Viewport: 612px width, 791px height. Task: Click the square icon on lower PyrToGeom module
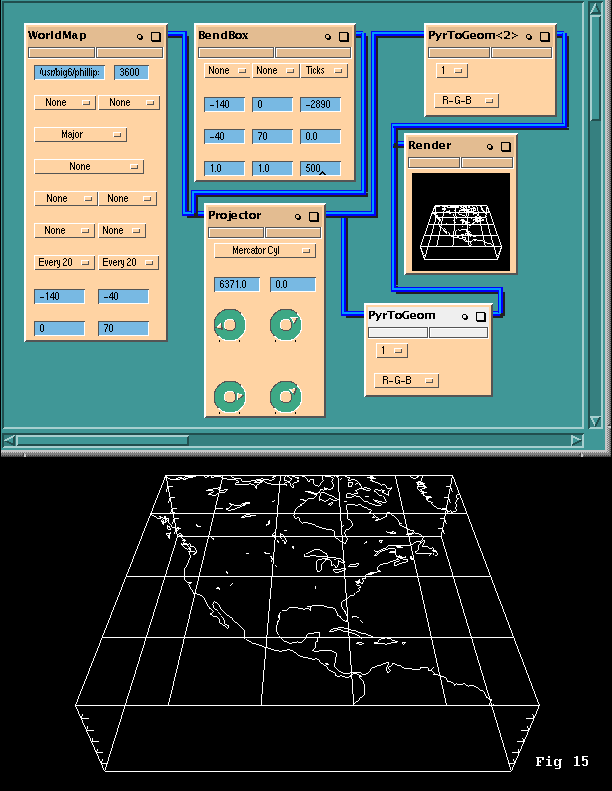coord(480,316)
